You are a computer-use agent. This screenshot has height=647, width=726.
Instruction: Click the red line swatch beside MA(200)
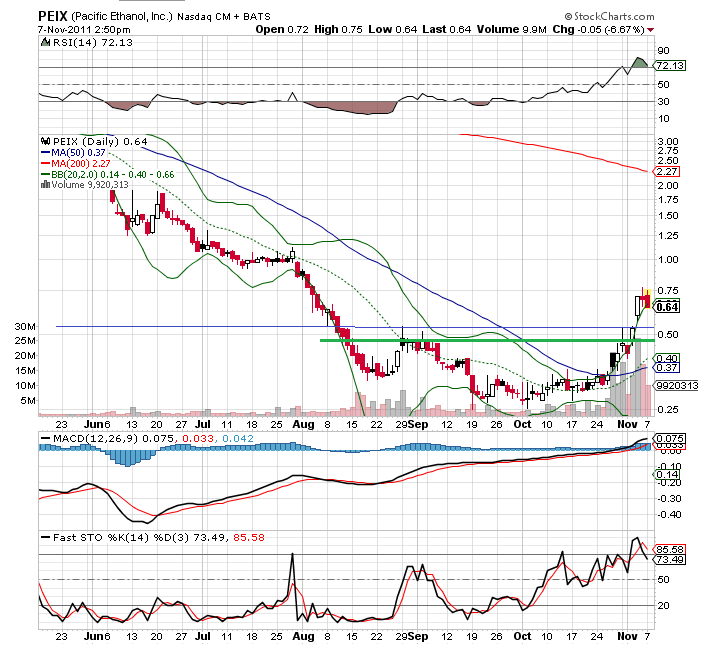tap(45, 163)
